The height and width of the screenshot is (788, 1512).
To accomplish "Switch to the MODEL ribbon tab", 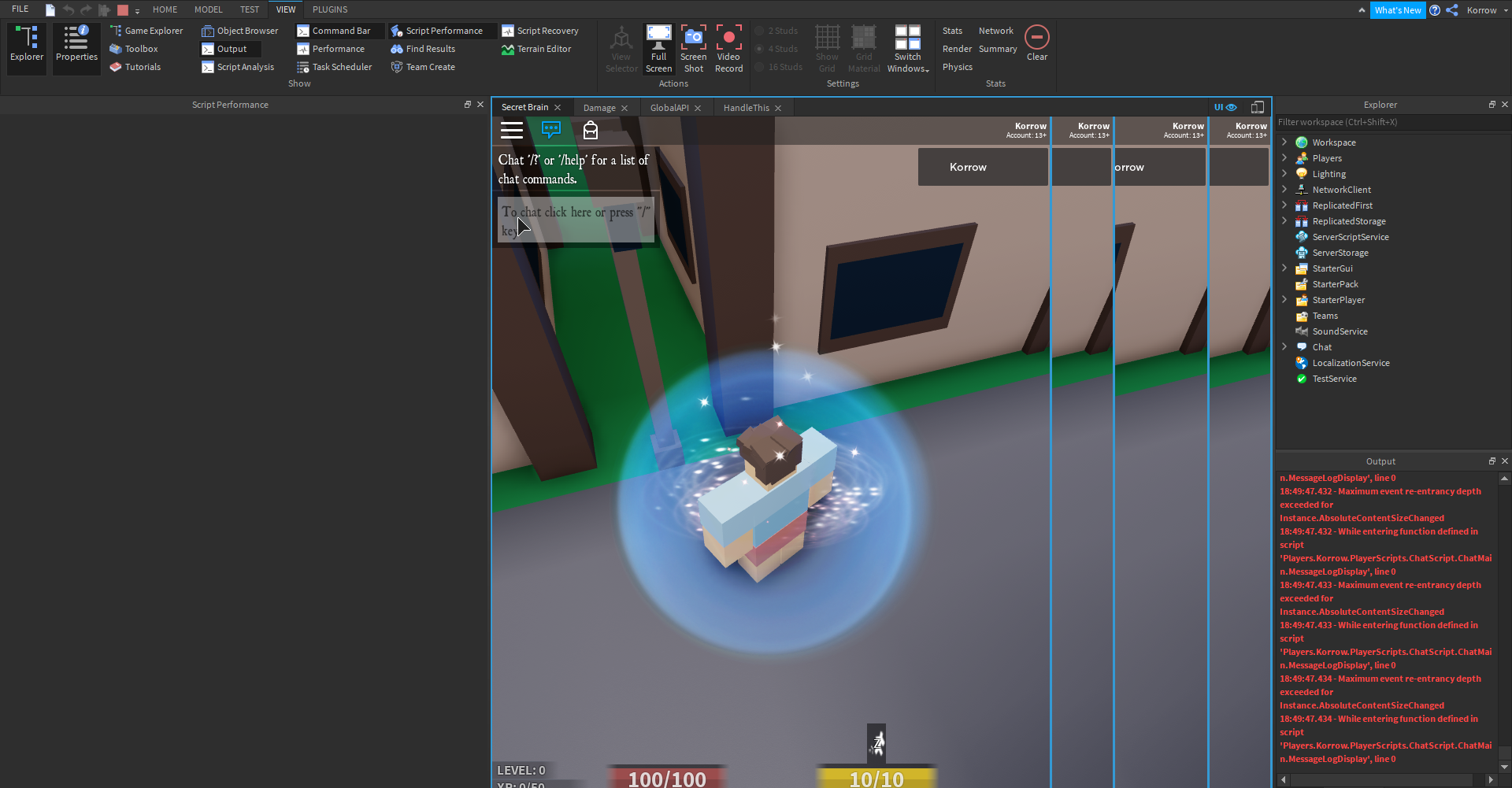I will (209, 9).
